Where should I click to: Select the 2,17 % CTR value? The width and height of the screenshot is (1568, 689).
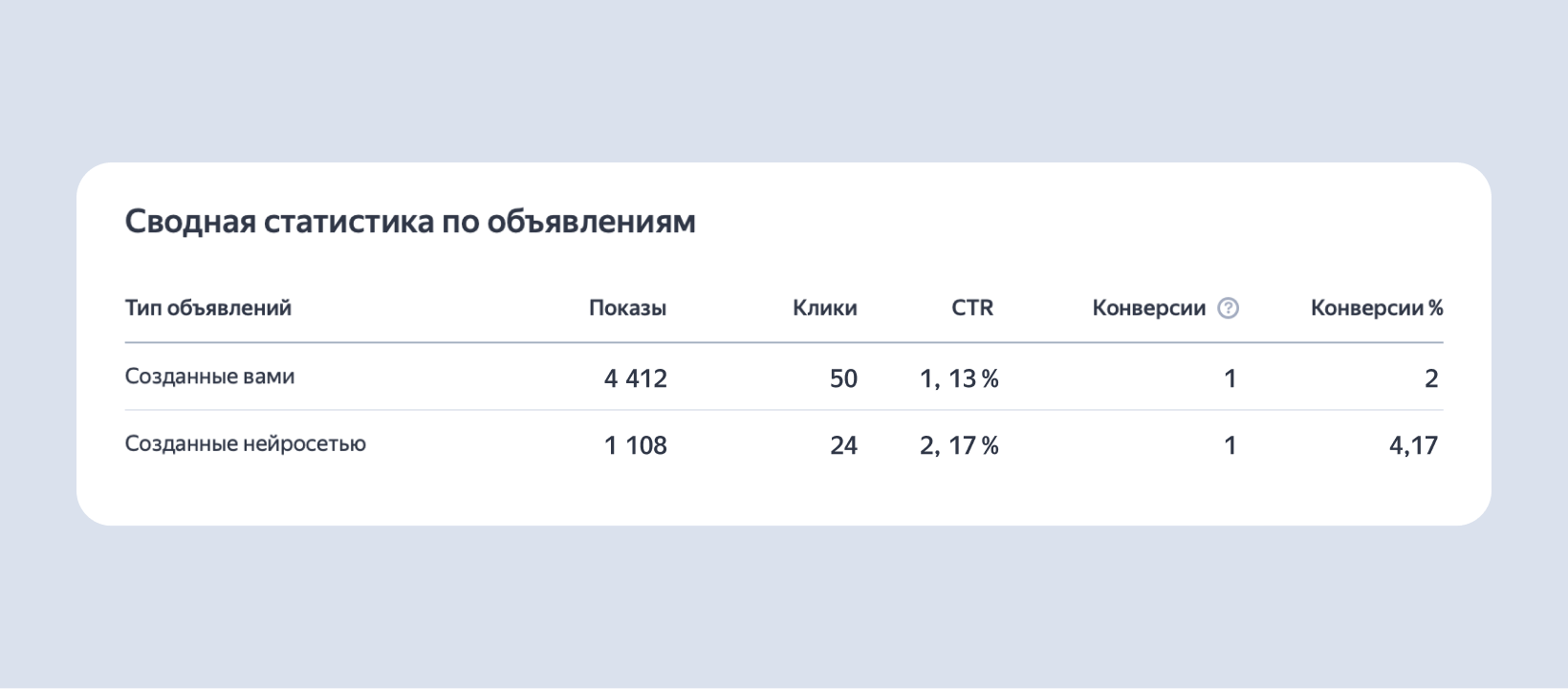pyautogui.click(x=959, y=445)
